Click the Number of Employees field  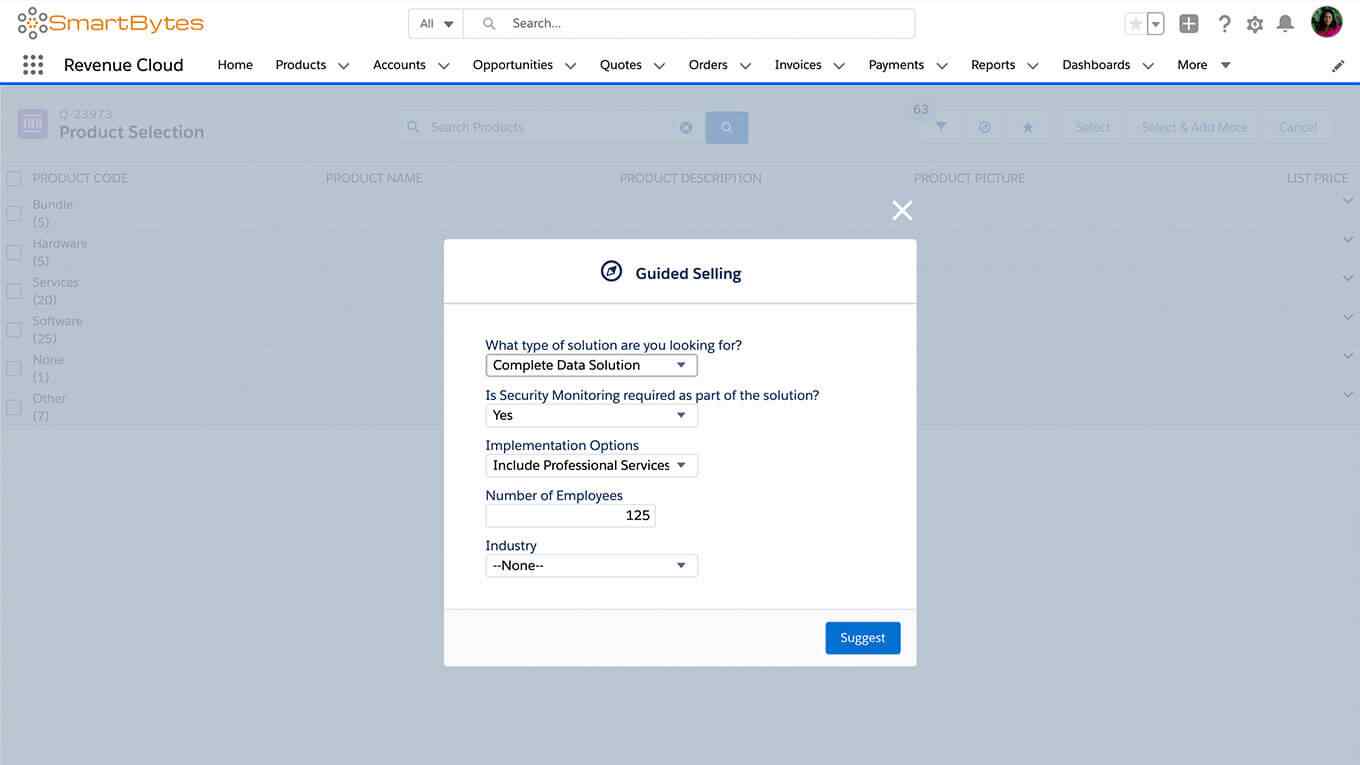click(570, 515)
